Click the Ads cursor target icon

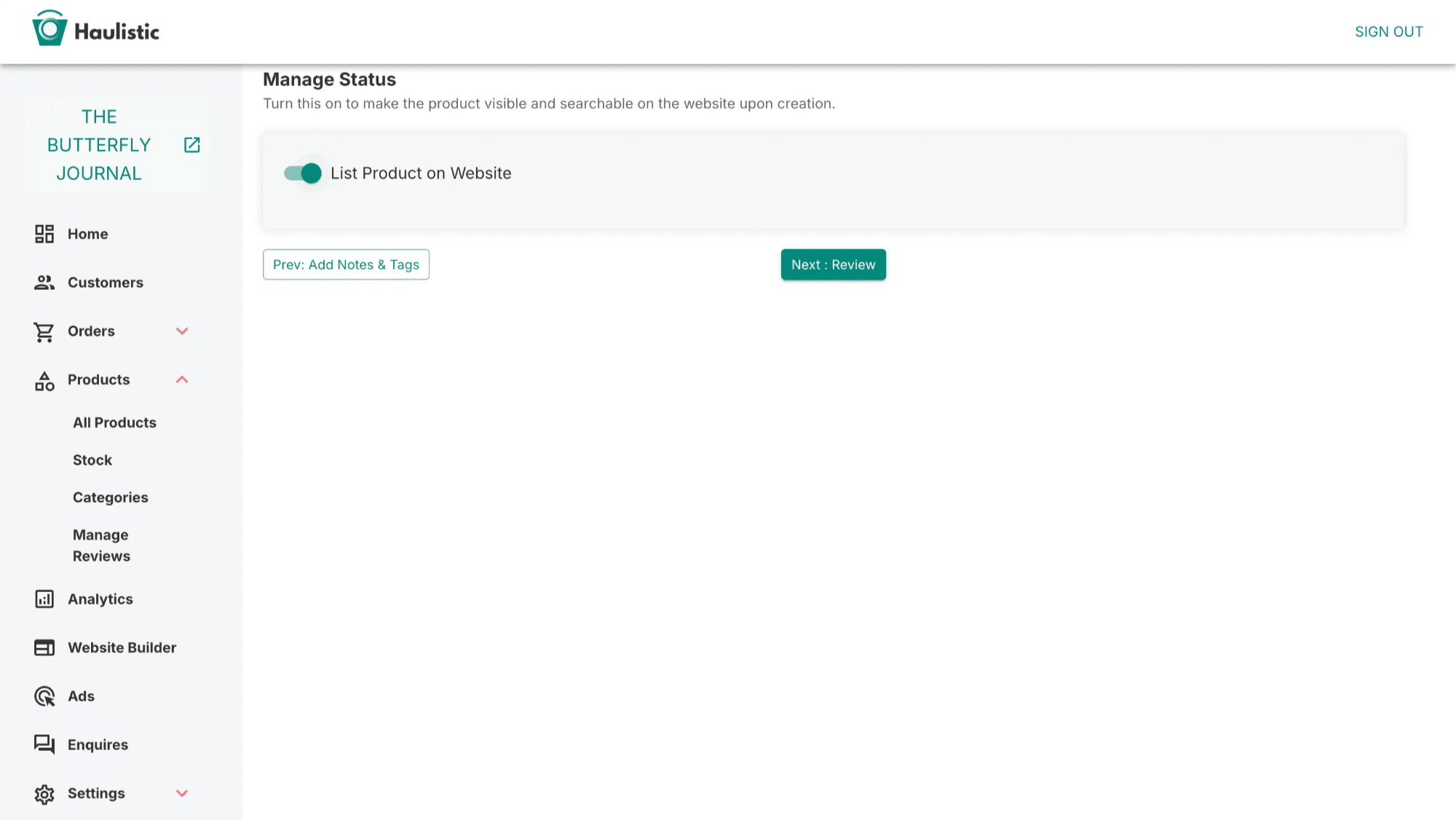[44, 696]
